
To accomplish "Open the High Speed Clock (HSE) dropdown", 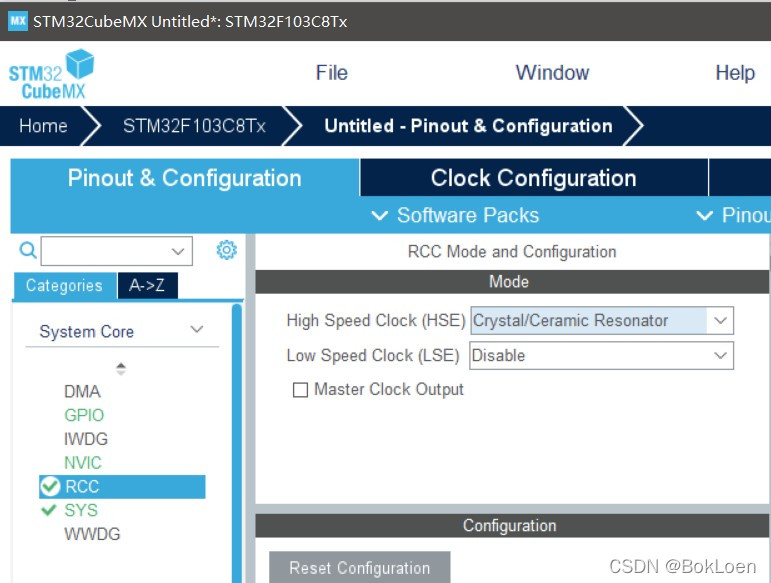I will pyautogui.click(x=720, y=321).
